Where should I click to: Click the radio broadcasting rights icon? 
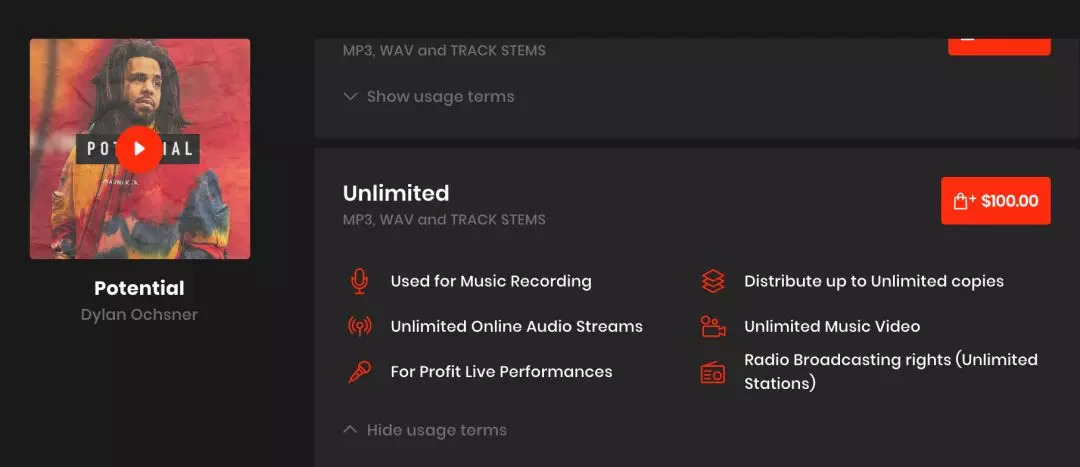(x=713, y=372)
